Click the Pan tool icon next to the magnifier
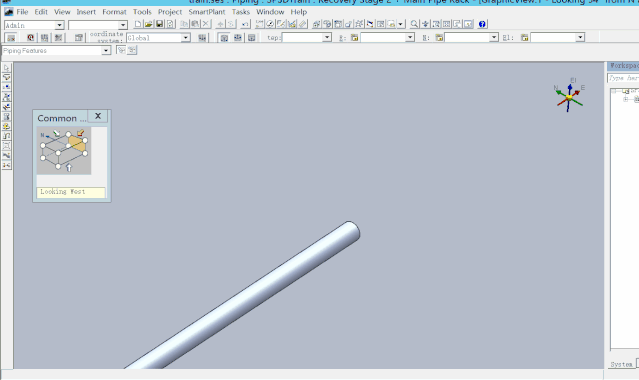Screen dimensions: 639x380 coord(425,24)
